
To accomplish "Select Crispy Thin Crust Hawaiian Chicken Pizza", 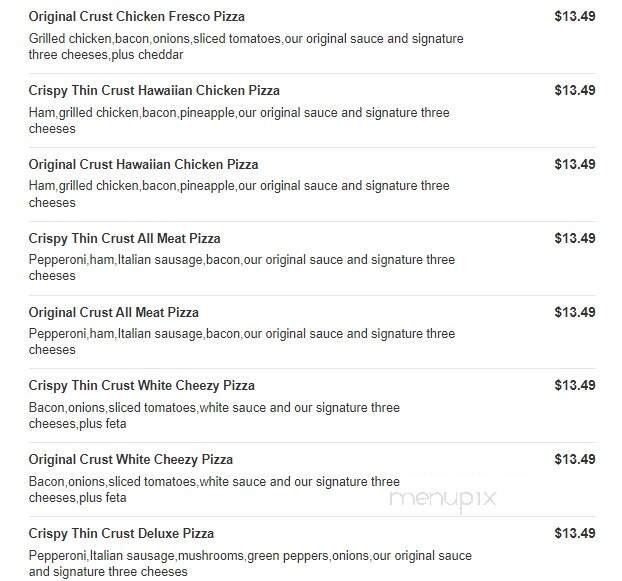I will click(154, 90).
